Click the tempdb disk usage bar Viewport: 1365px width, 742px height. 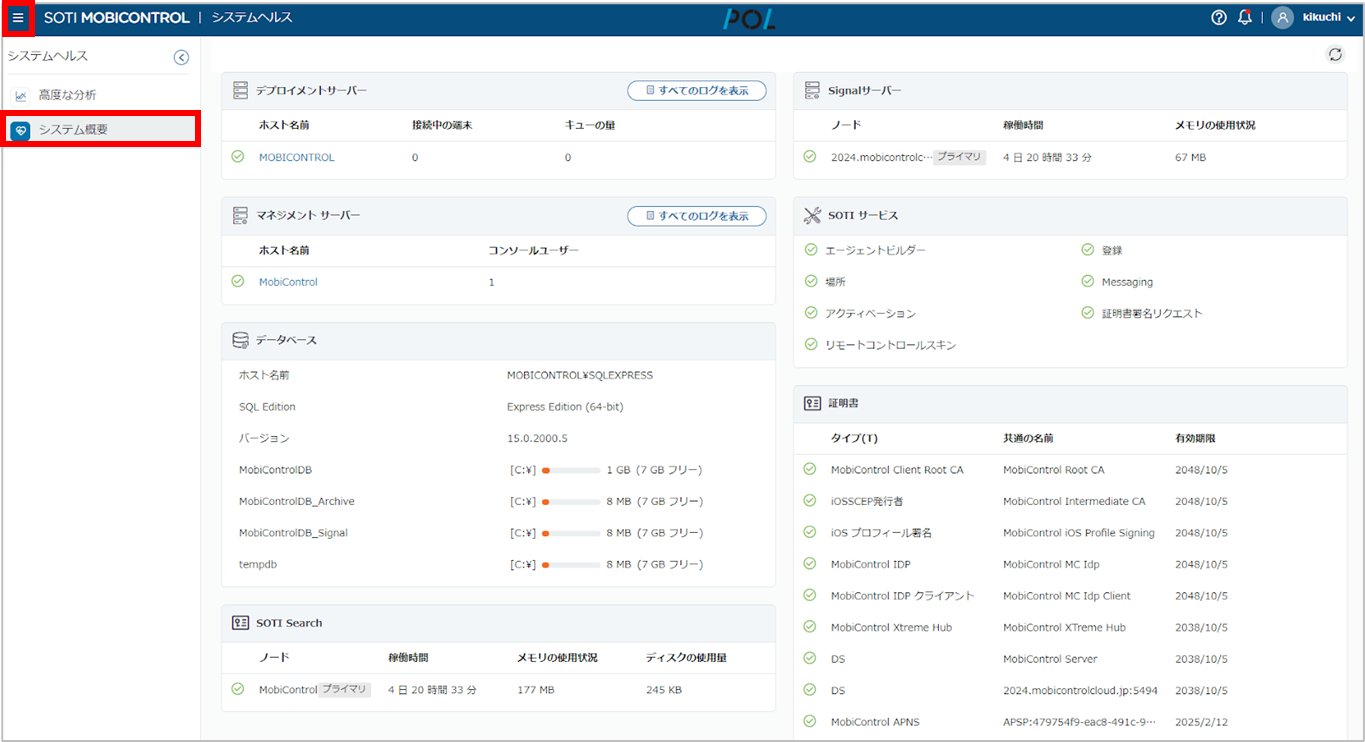point(571,565)
